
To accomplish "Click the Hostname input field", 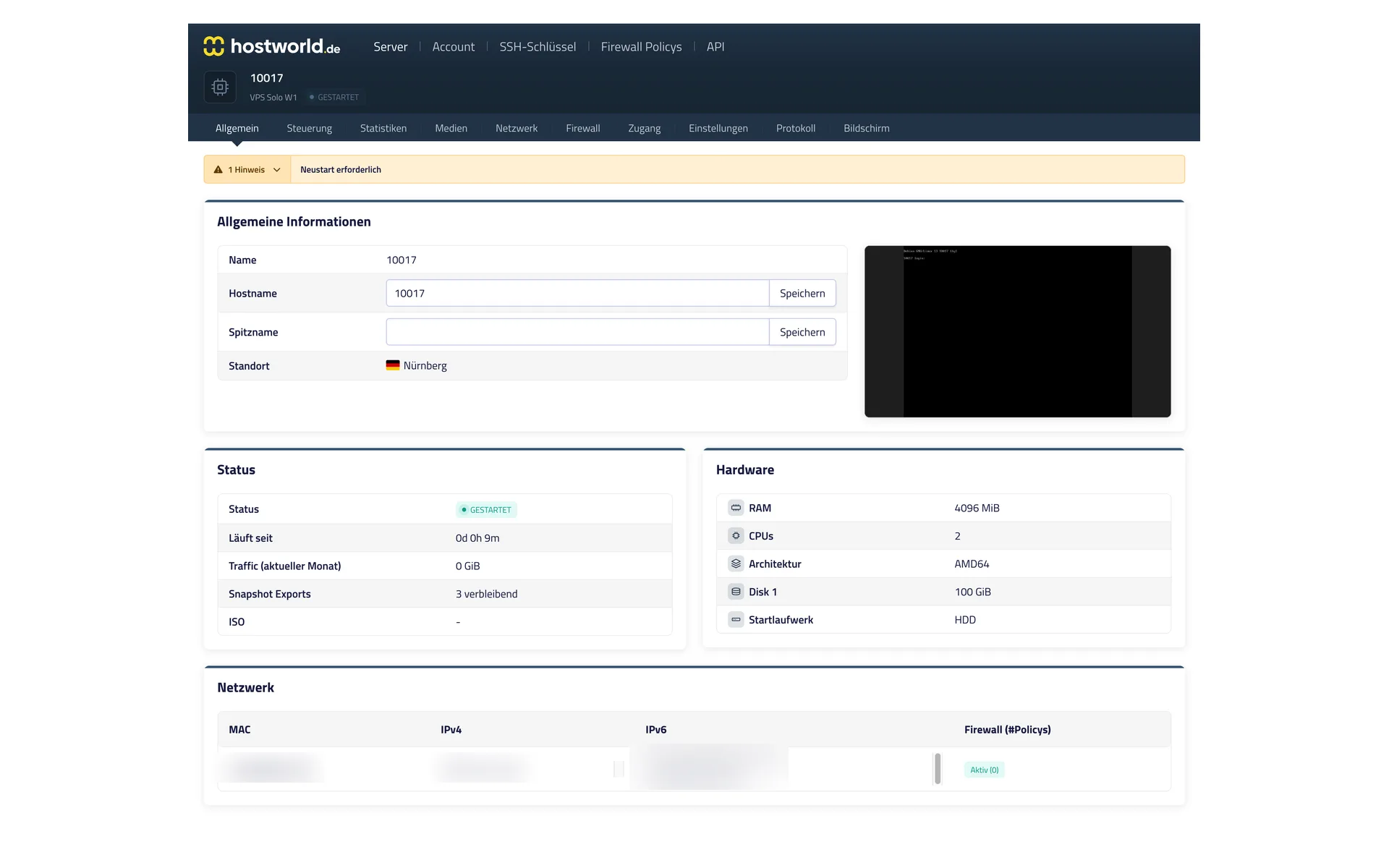I will pyautogui.click(x=577, y=293).
